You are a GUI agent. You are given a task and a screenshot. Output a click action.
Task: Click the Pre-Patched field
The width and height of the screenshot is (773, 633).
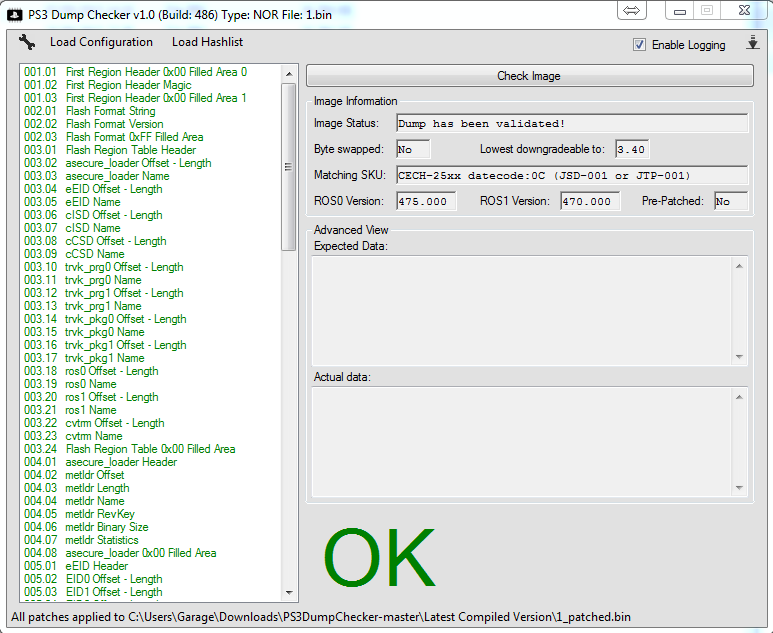[731, 201]
